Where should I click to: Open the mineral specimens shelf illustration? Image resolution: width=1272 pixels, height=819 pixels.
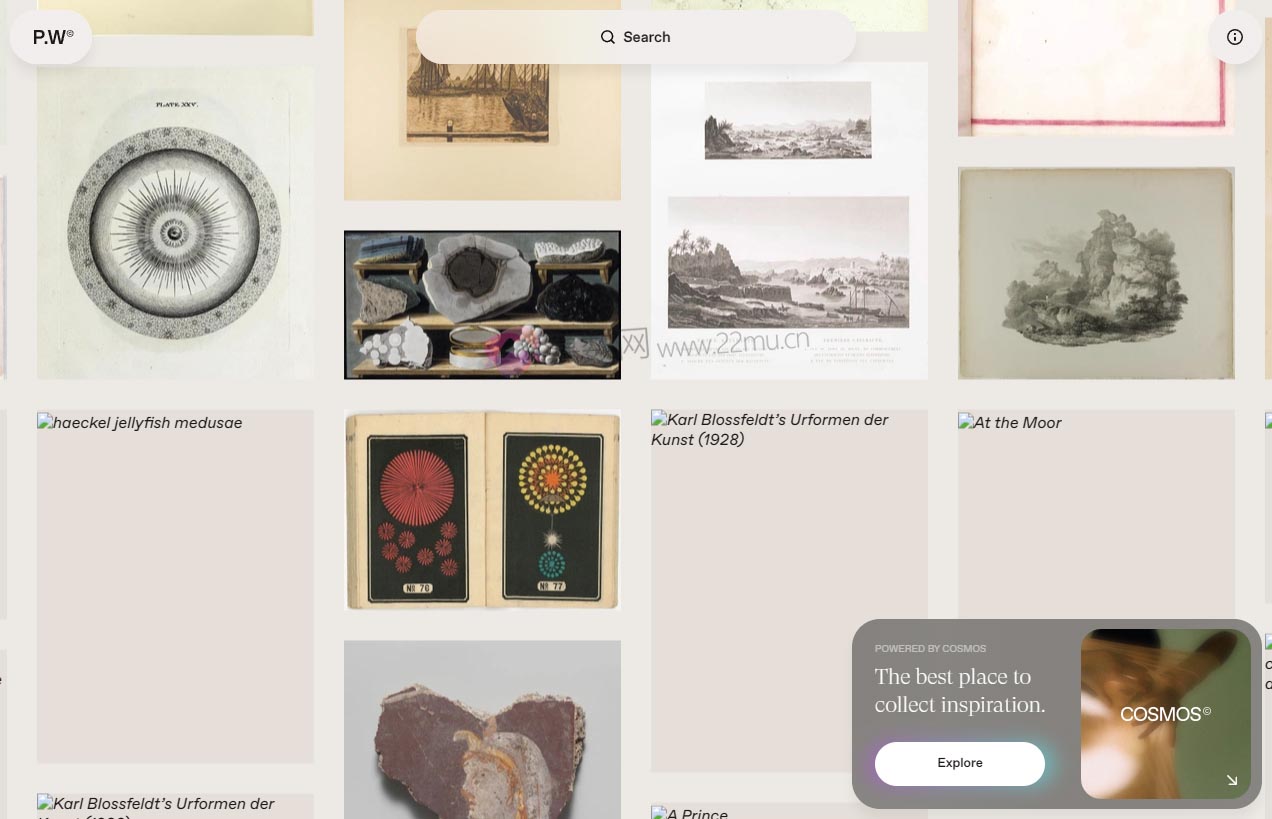pyautogui.click(x=482, y=305)
